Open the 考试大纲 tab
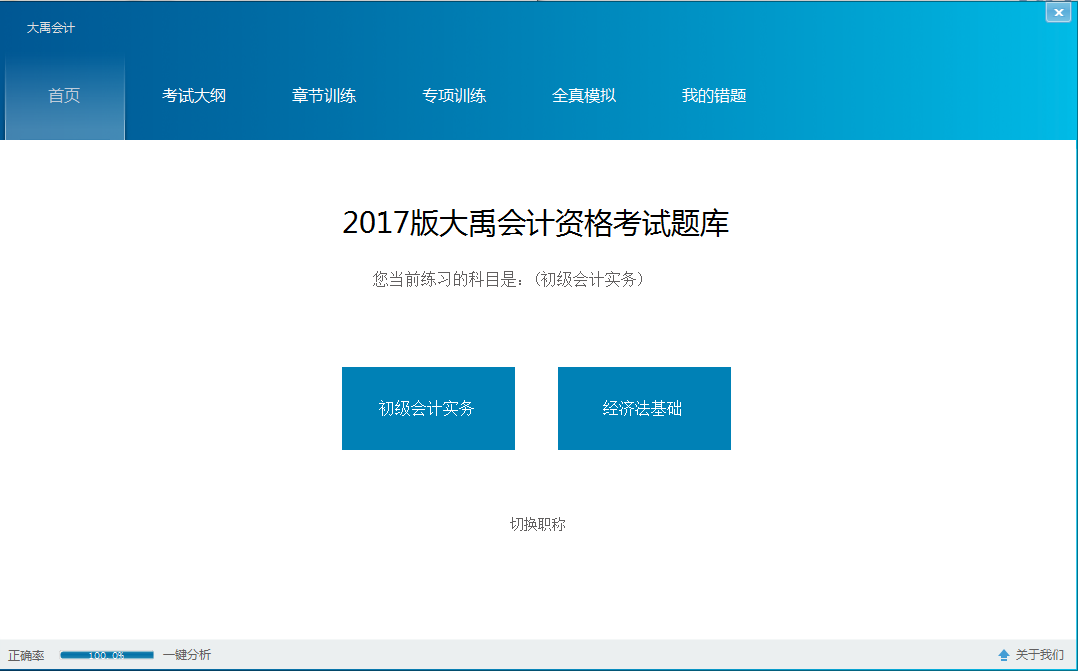 point(194,96)
